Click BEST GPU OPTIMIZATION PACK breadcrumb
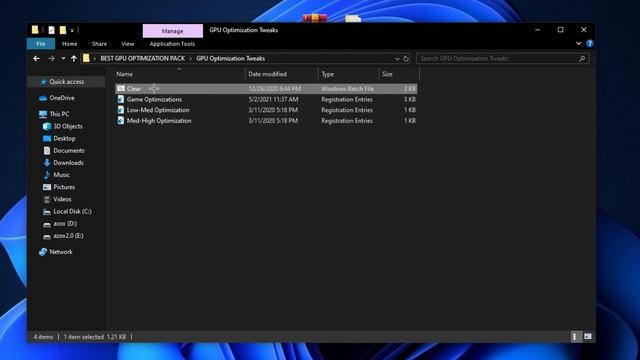640x360 pixels. [x=142, y=59]
